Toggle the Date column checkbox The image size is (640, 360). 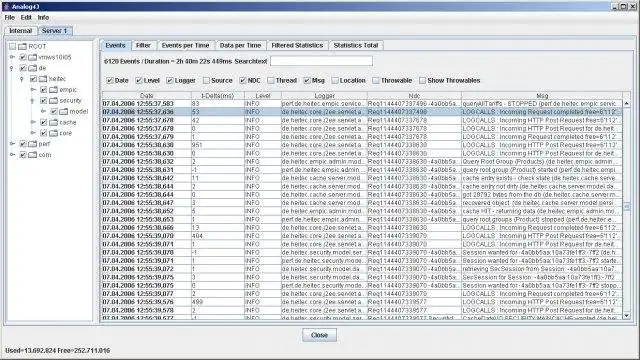pyautogui.click(x=109, y=80)
